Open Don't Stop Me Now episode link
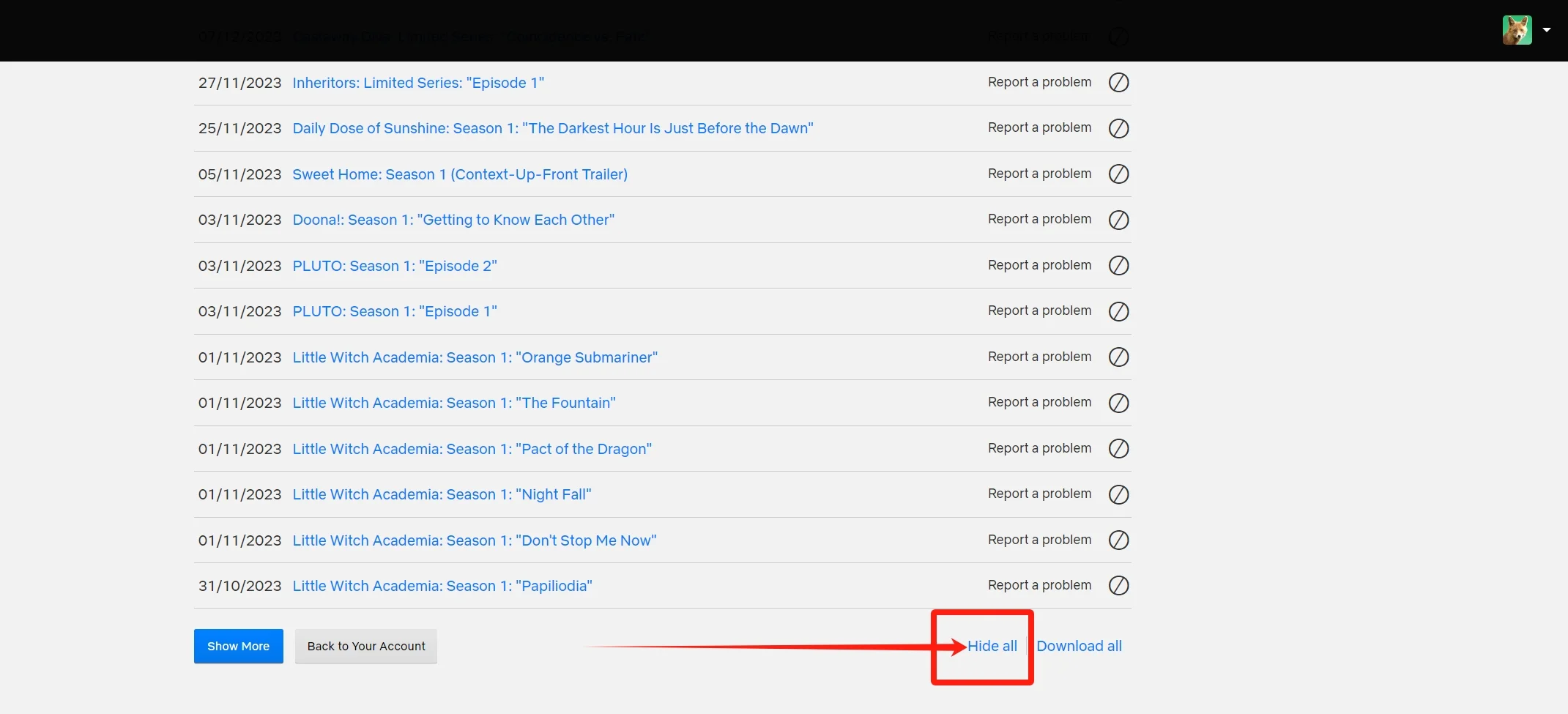This screenshot has width=1568, height=714. tap(475, 540)
